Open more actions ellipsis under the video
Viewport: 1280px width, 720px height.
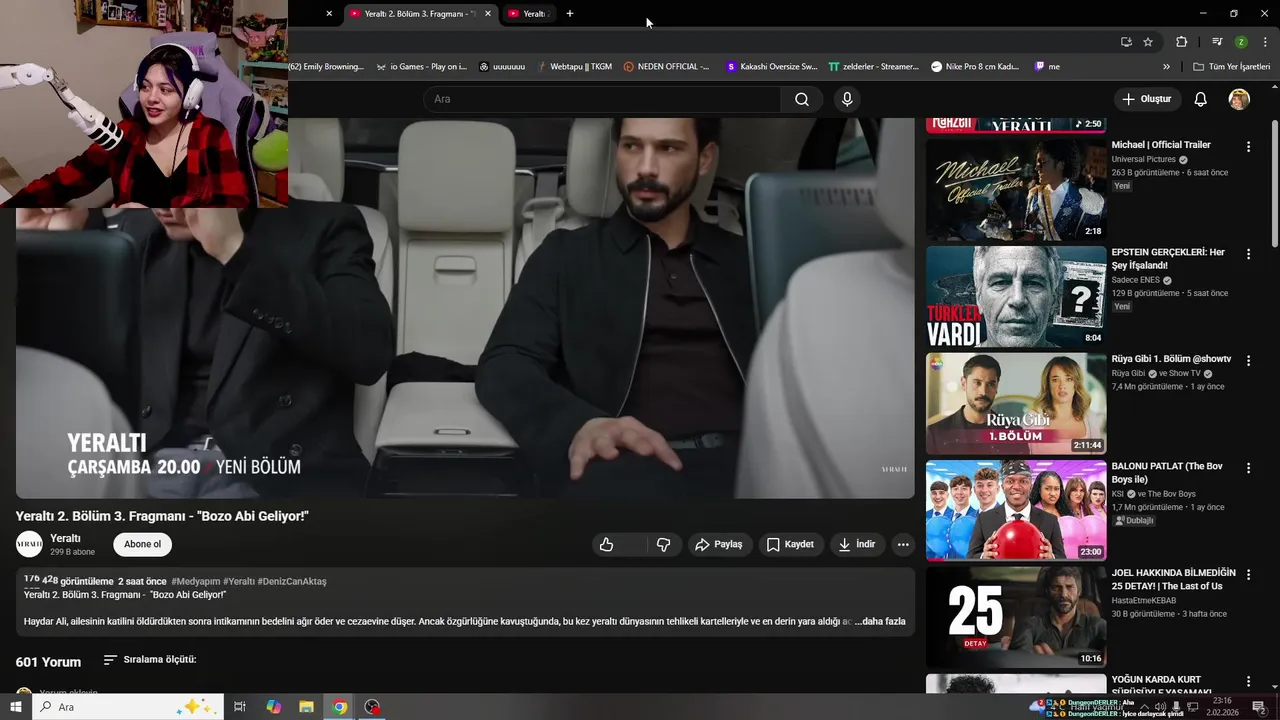[903, 544]
